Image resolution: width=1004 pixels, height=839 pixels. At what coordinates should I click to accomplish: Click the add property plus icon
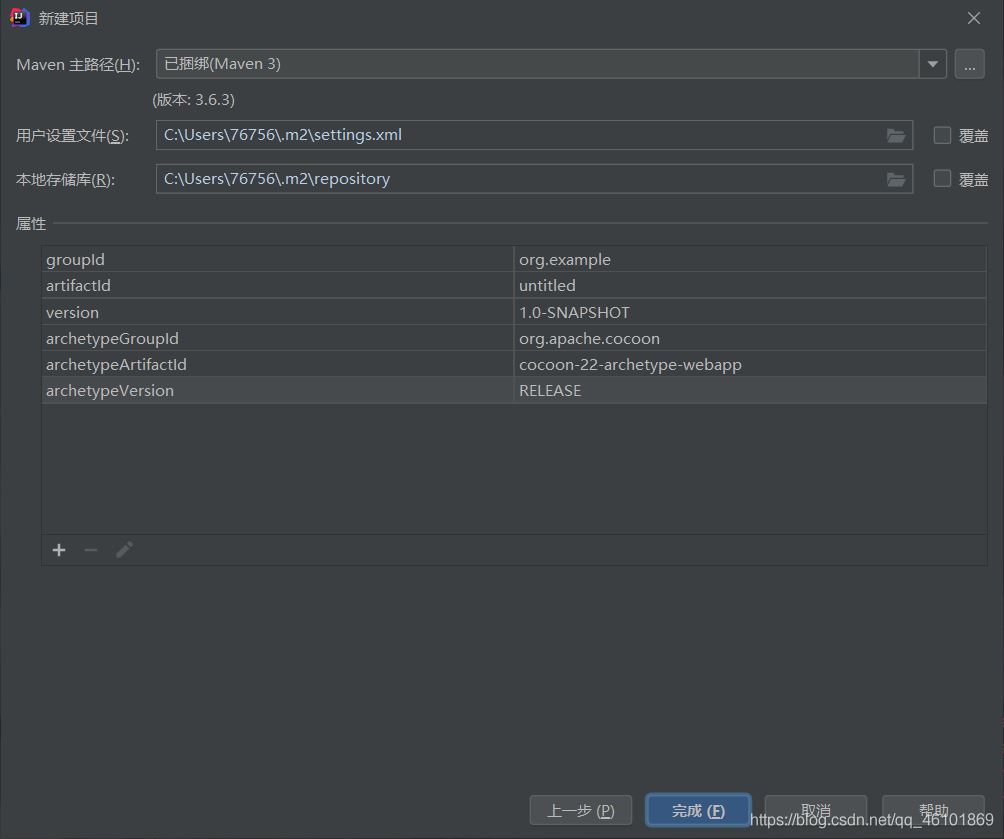tap(59, 550)
